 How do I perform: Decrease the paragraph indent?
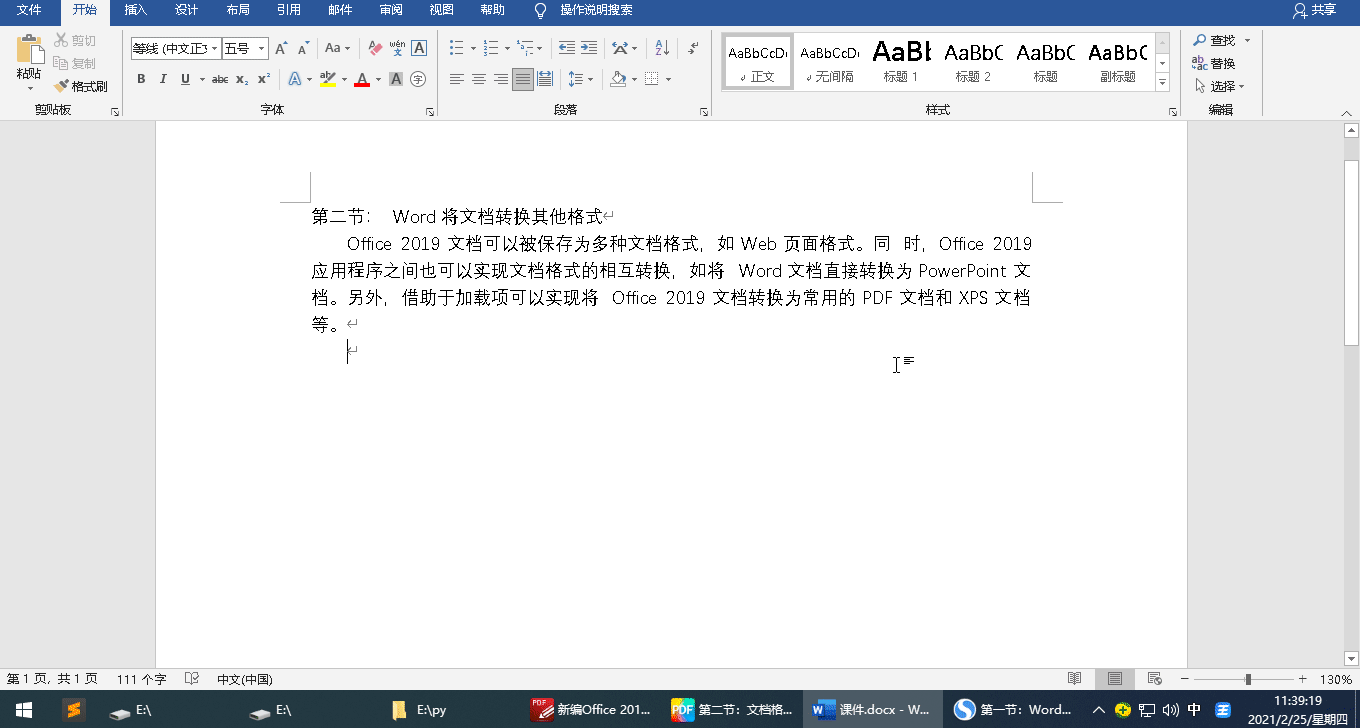(x=567, y=48)
